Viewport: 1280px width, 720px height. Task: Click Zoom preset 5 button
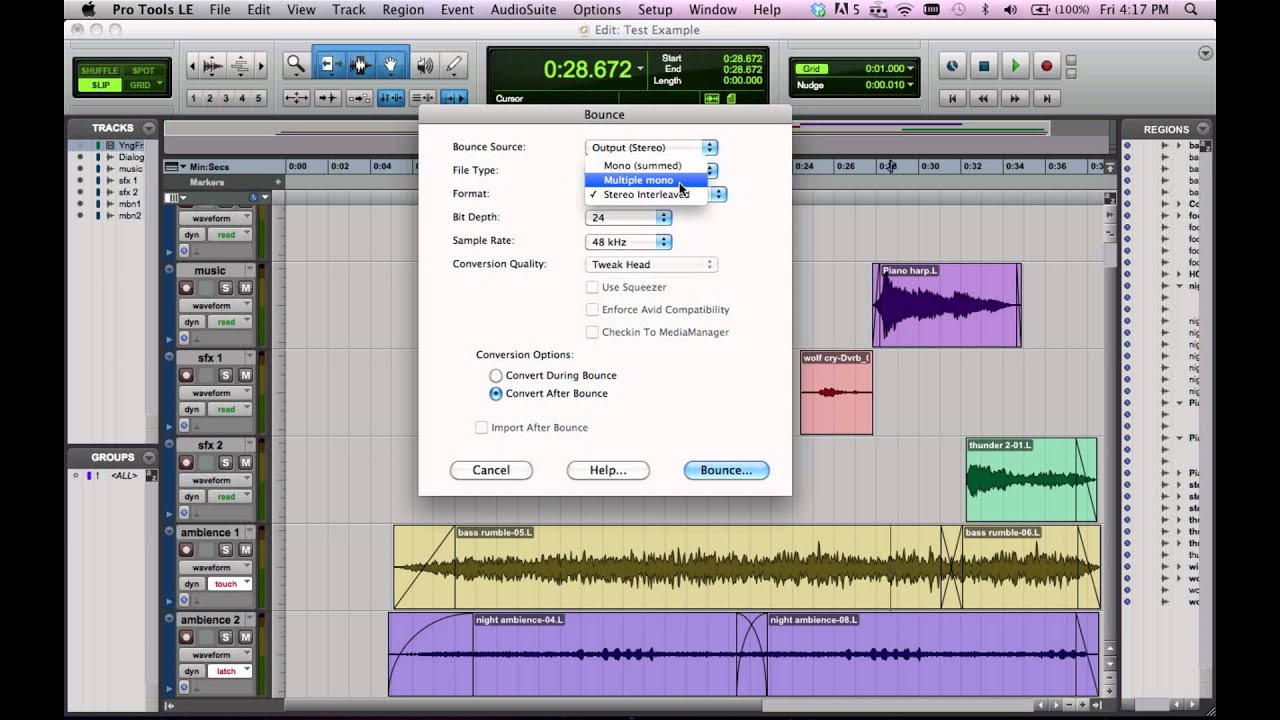[x=258, y=98]
